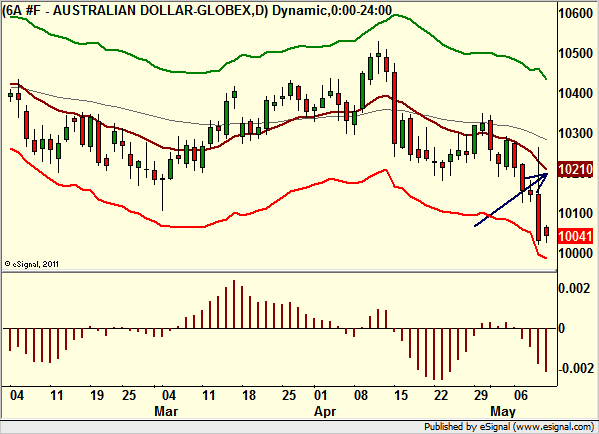Click the date label '08' in April
599x434 pixels.
361,395
